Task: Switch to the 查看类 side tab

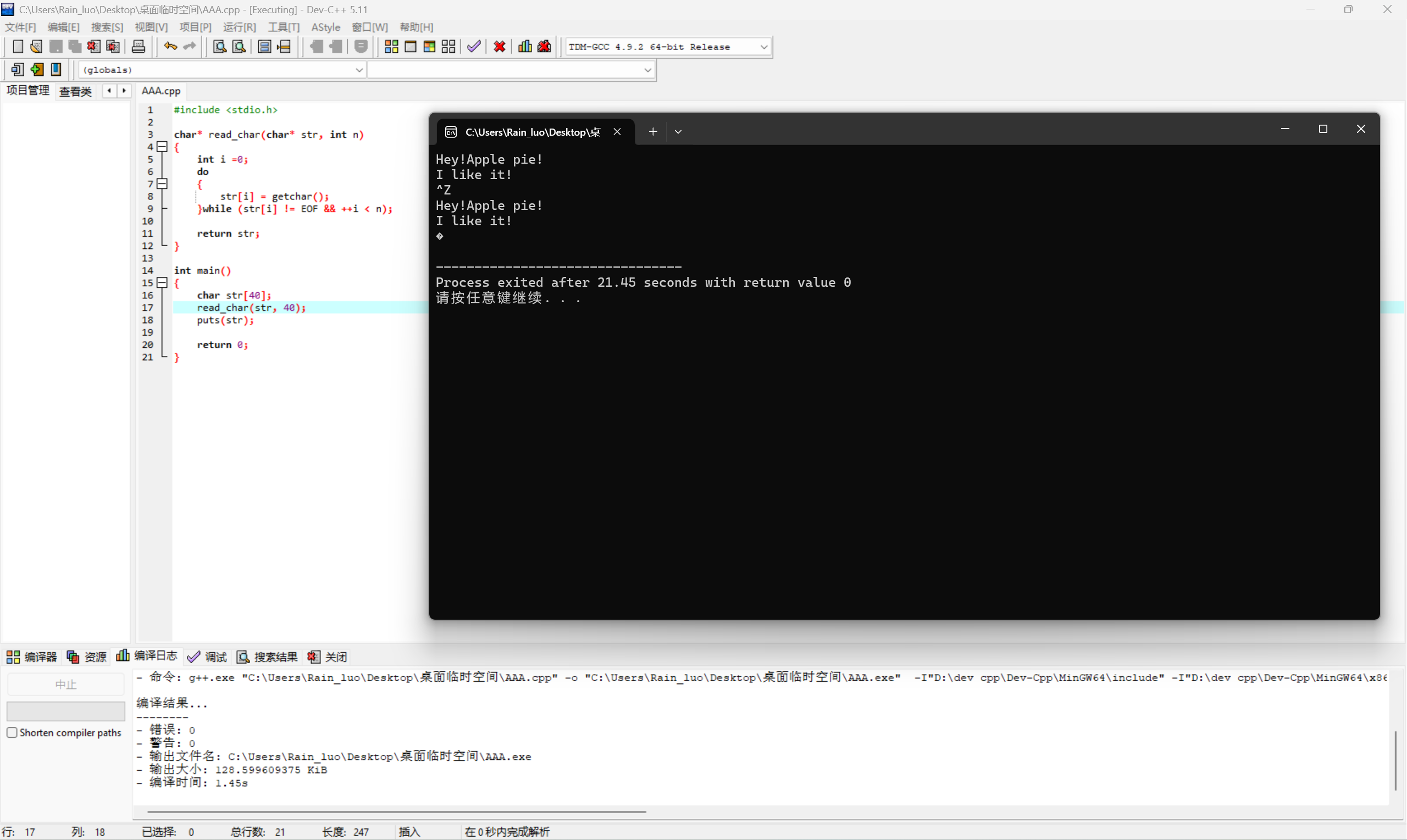Action: 75,91
